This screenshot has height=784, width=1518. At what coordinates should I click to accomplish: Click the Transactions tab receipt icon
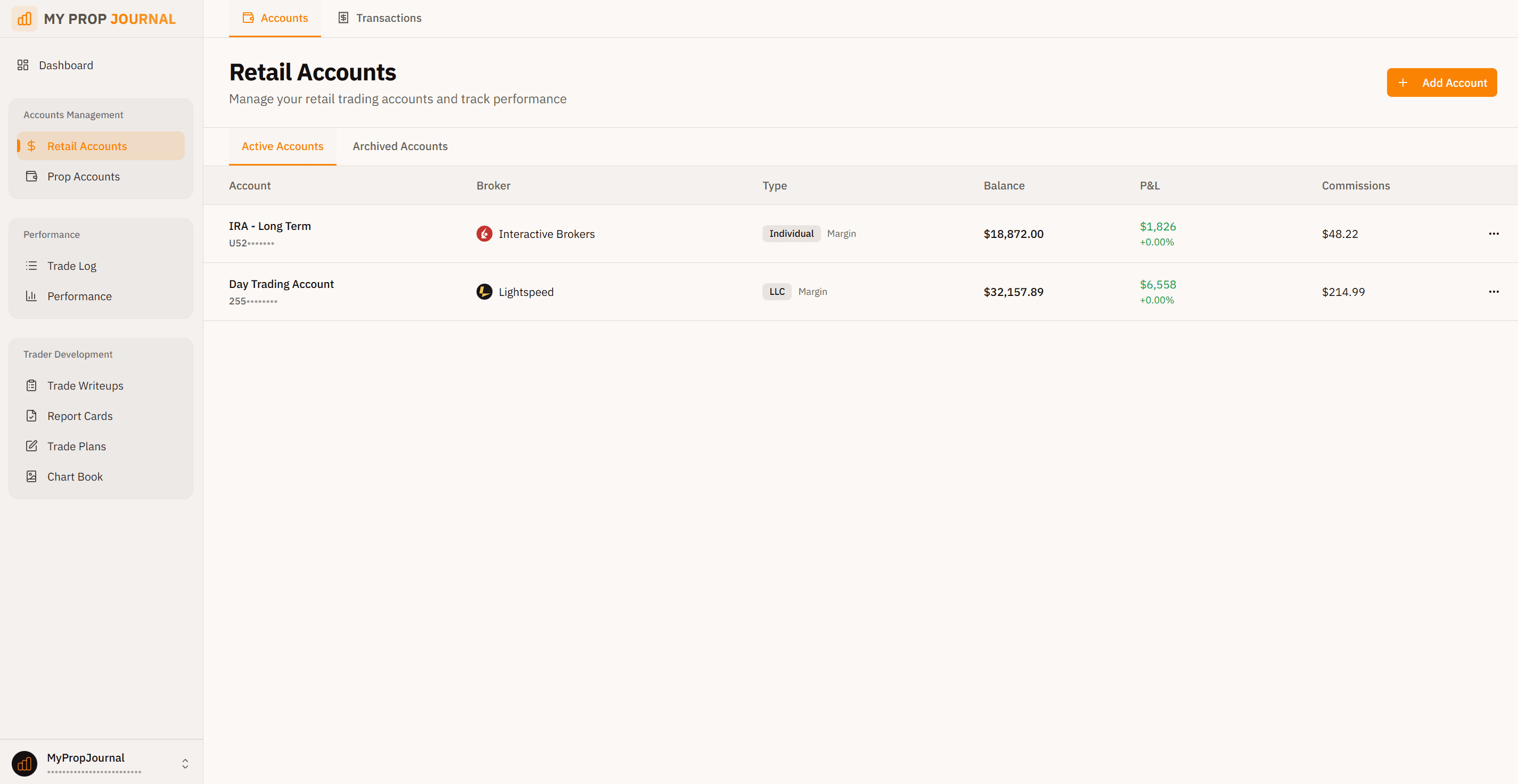pos(343,18)
